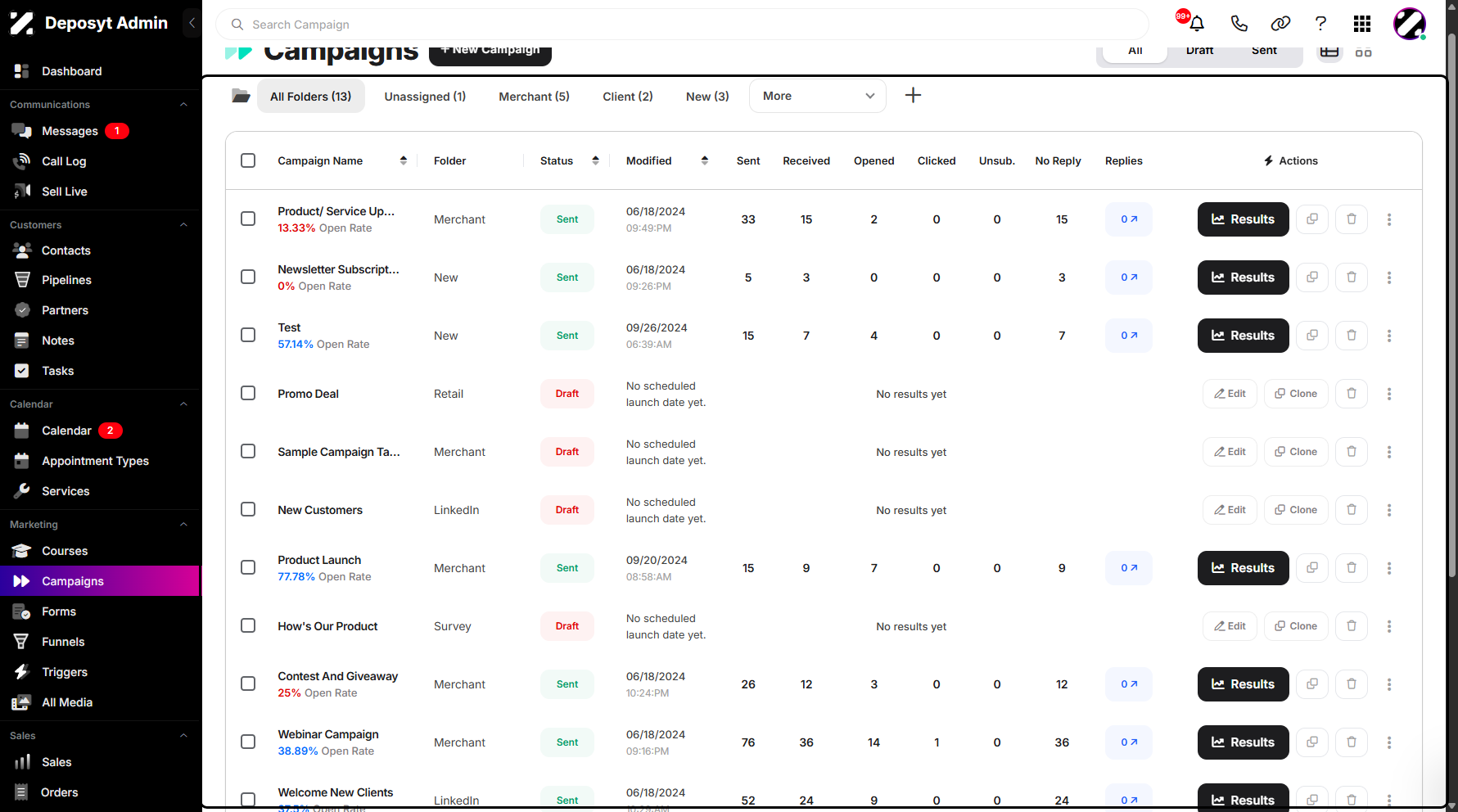The width and height of the screenshot is (1458, 812).
Task: Open more options for How's Our Product
Action: (x=1389, y=626)
